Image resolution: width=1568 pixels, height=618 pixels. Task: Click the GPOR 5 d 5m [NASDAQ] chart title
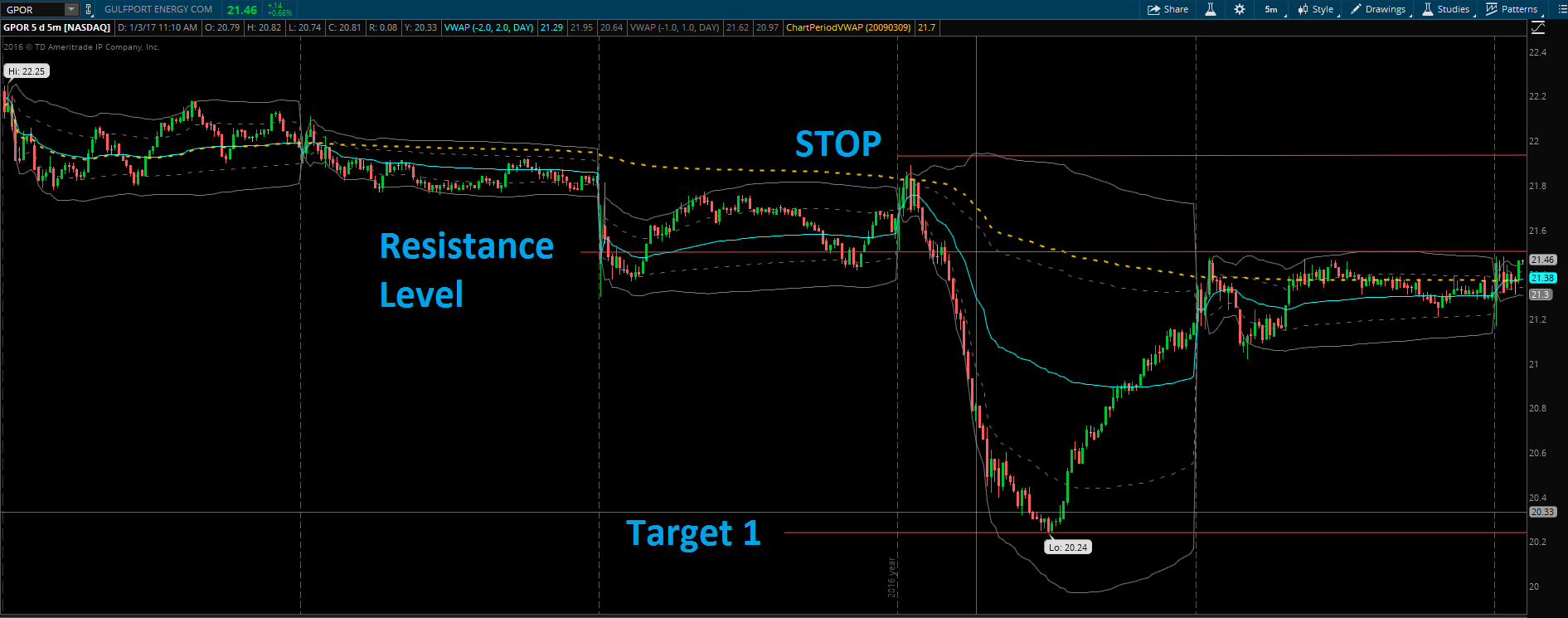pos(56,27)
